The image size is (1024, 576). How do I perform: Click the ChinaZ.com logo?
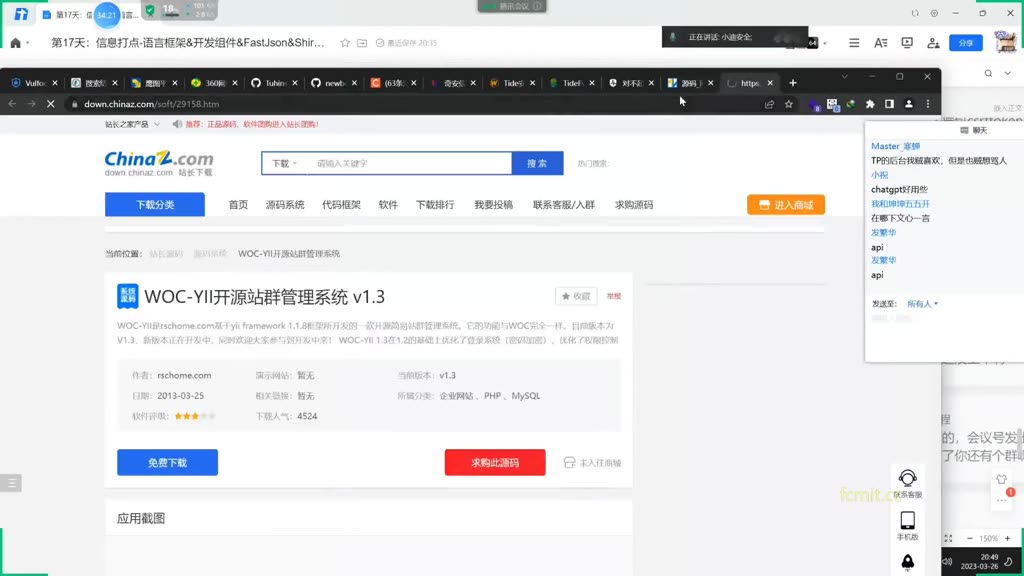tap(159, 163)
